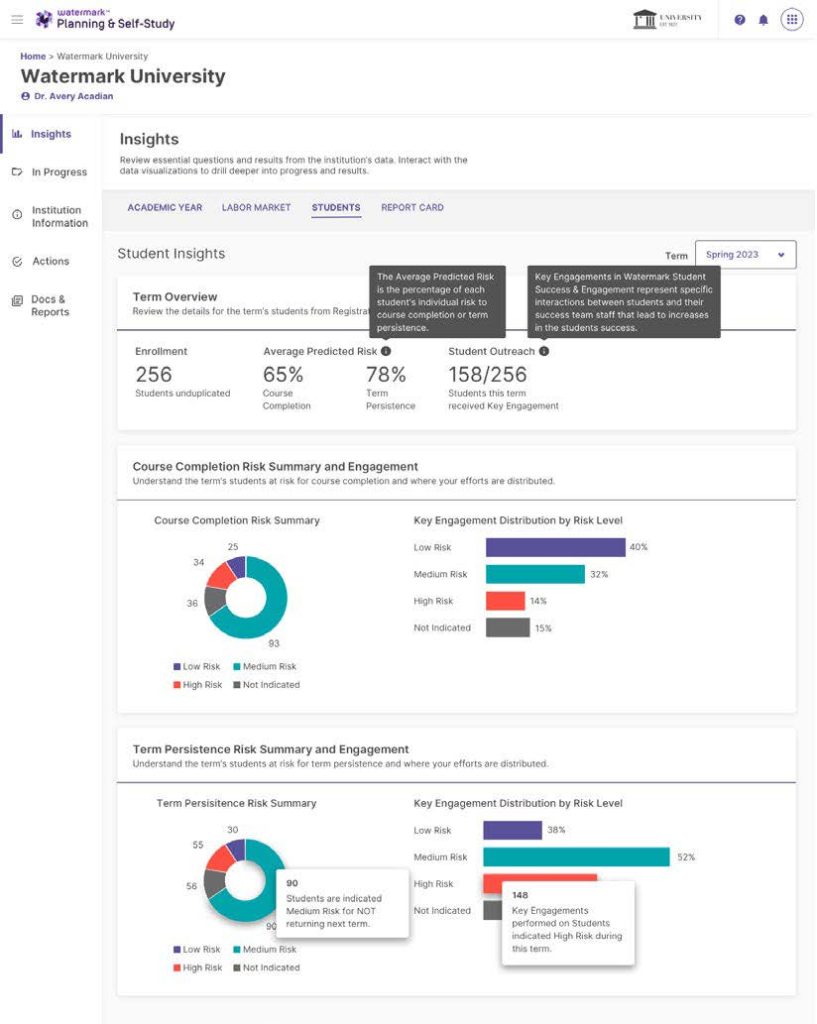Click the Low Risk 40% purple bar

(x=555, y=547)
